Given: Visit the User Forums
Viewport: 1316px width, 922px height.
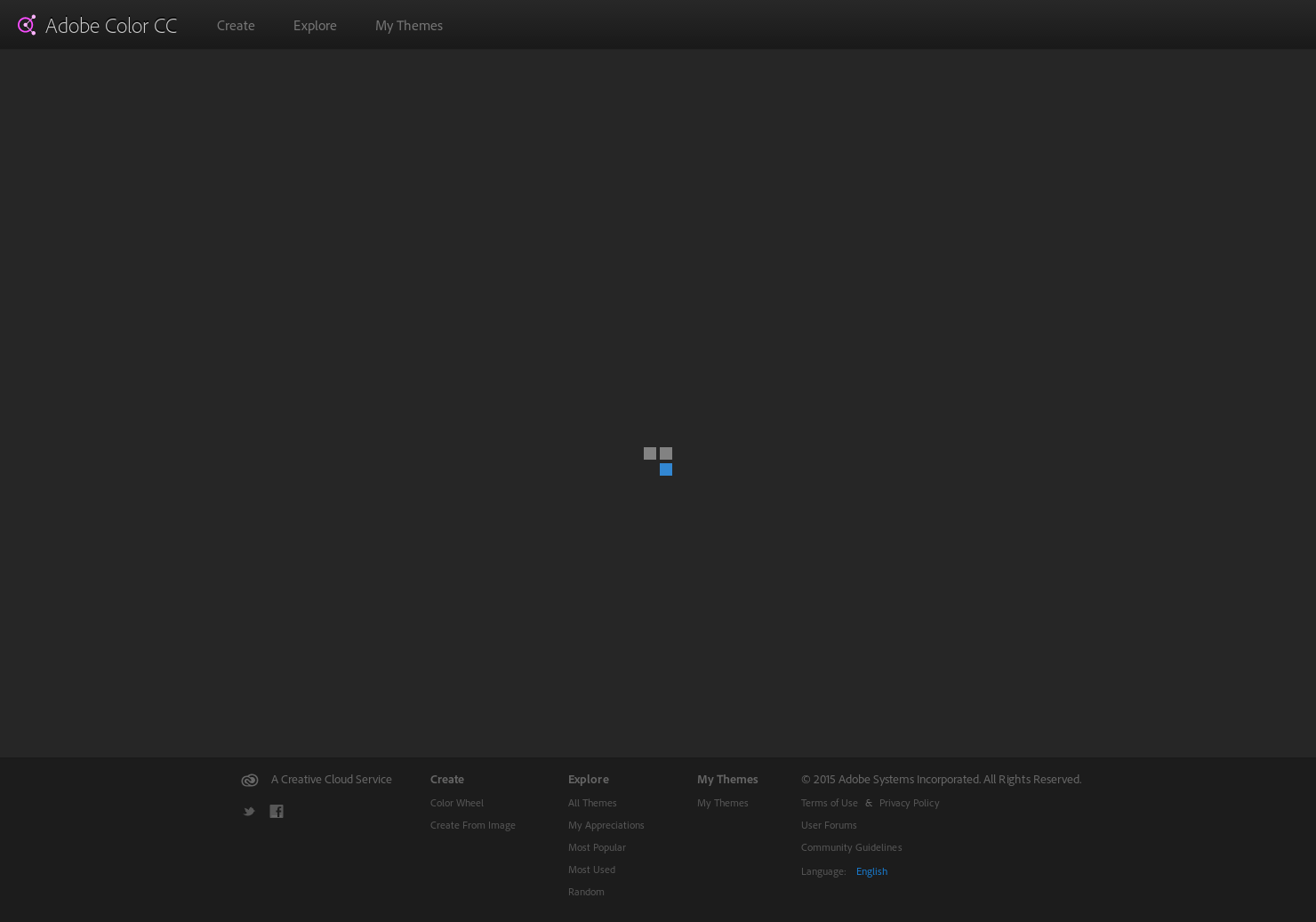Looking at the screenshot, I should [829, 825].
